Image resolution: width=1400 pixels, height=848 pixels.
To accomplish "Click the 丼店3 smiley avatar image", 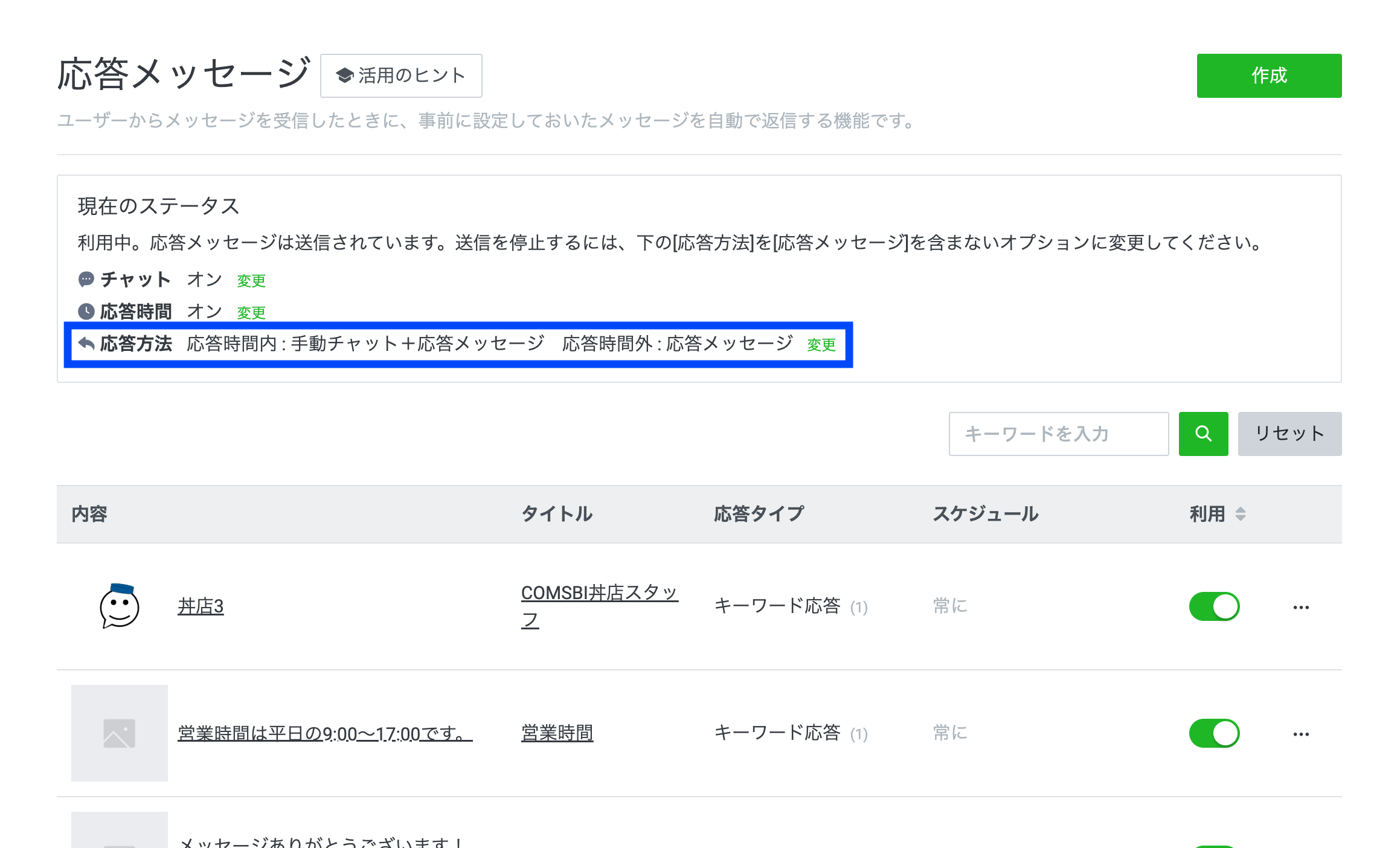I will pyautogui.click(x=119, y=606).
